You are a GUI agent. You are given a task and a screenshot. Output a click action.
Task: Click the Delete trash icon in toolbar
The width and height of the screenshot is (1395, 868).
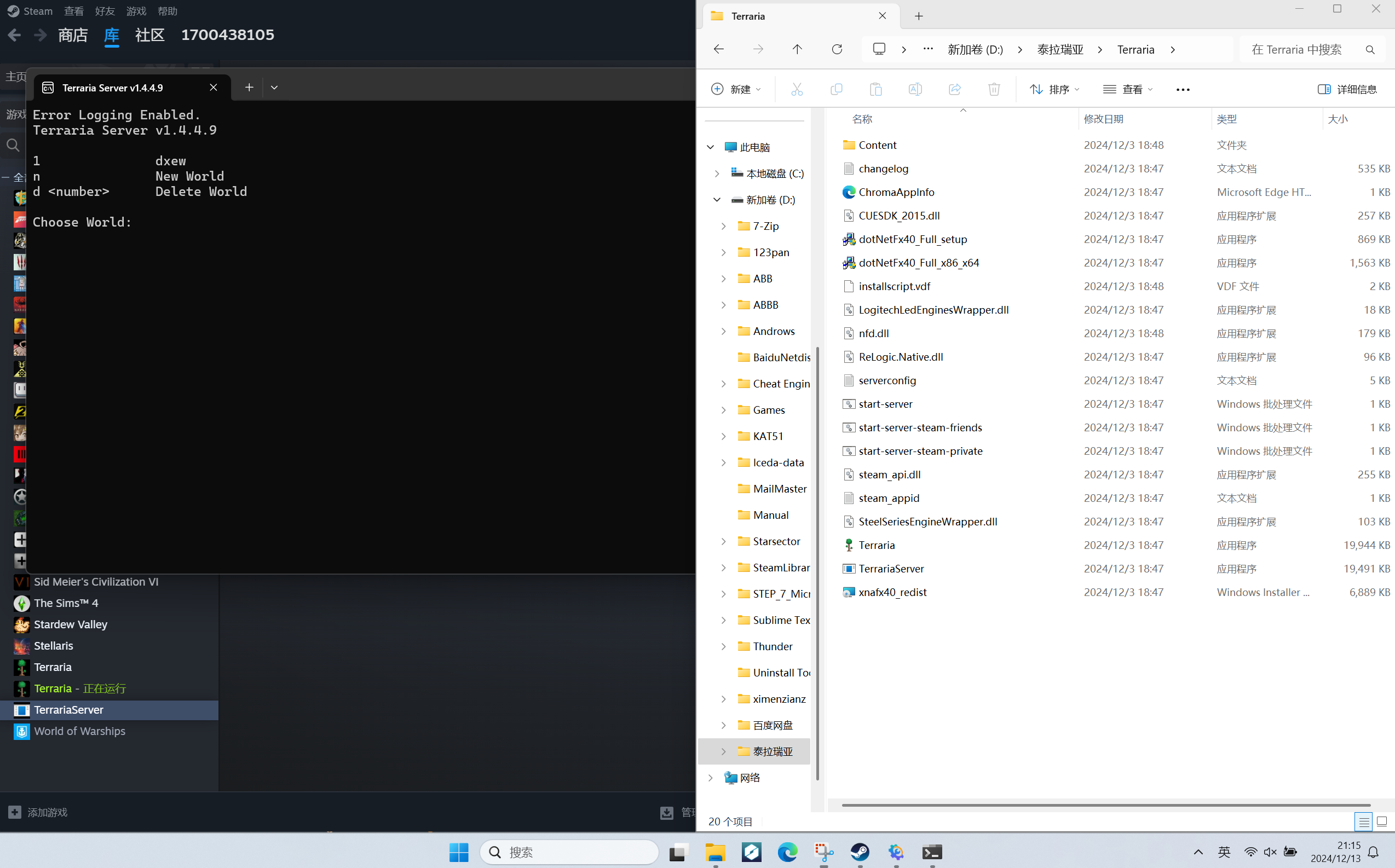point(994,89)
